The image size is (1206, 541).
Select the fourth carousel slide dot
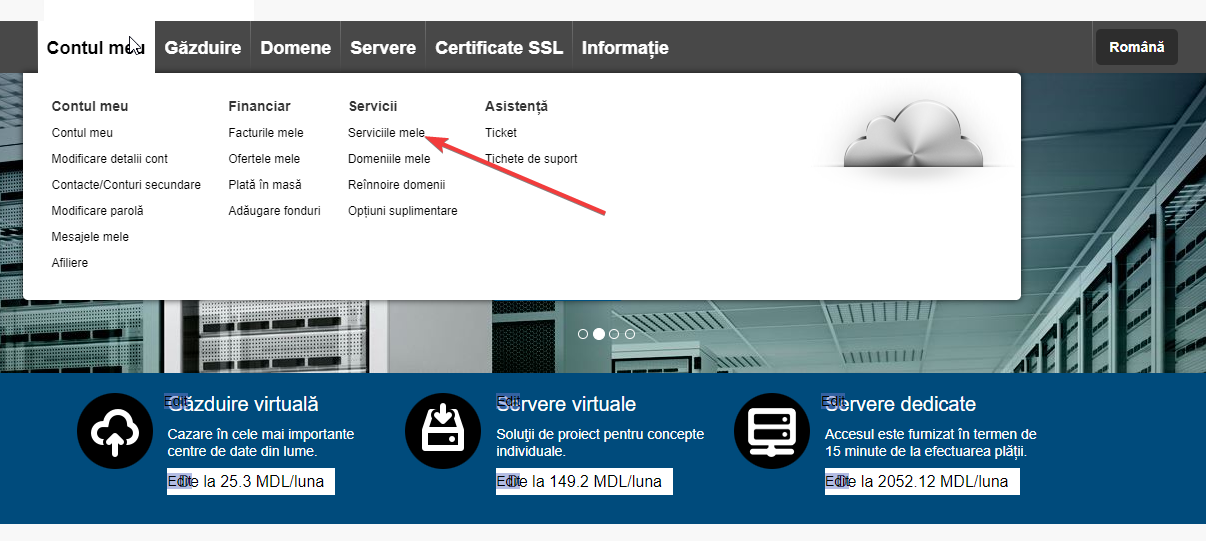click(630, 334)
